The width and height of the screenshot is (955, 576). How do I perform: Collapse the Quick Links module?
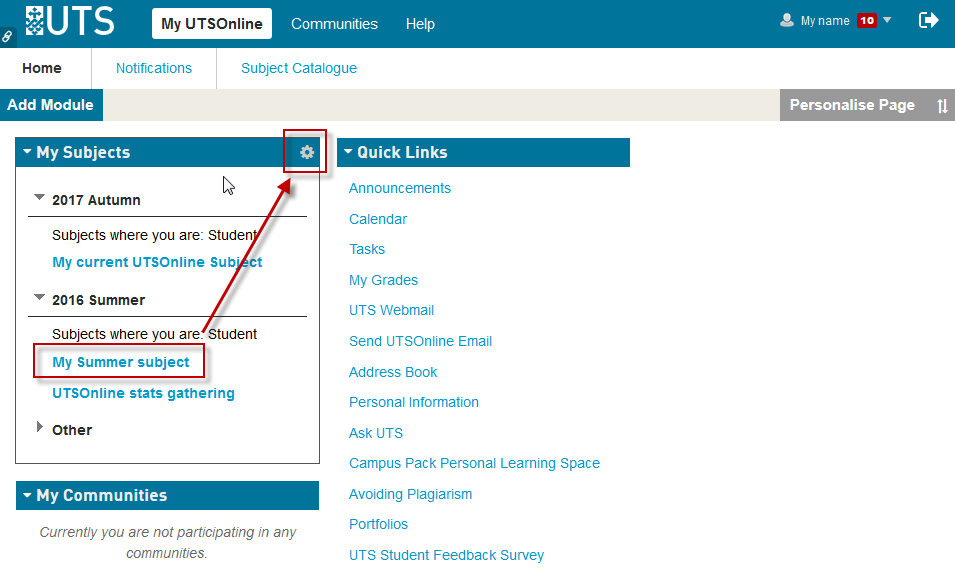coord(348,152)
